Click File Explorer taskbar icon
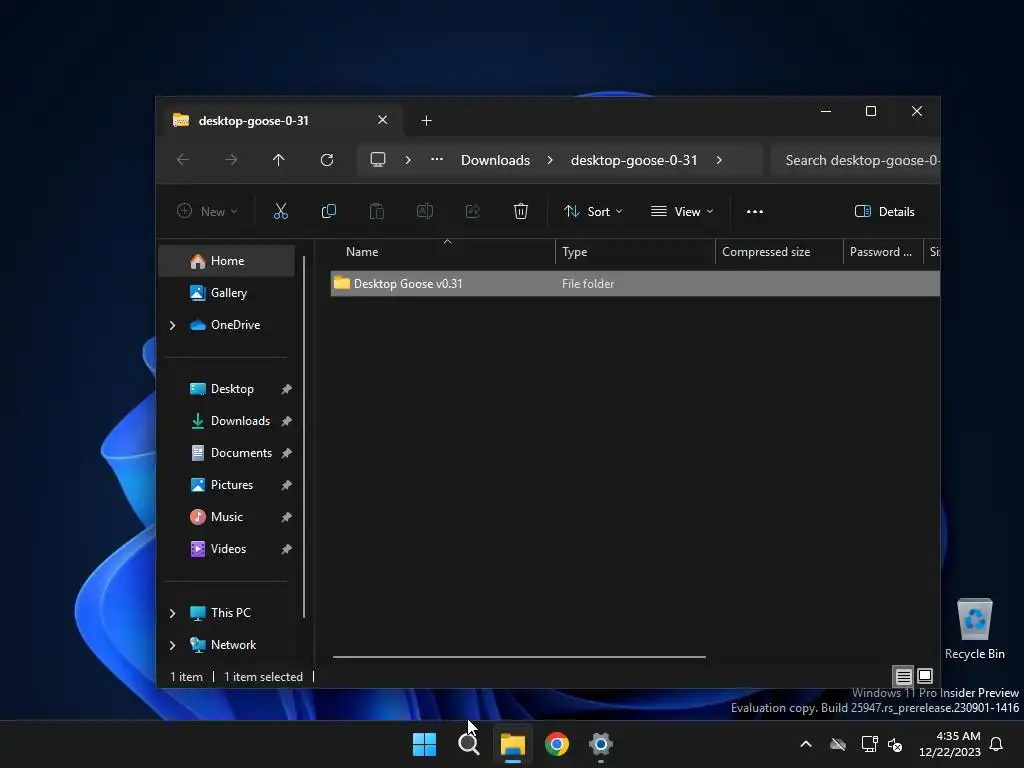 pos(513,744)
